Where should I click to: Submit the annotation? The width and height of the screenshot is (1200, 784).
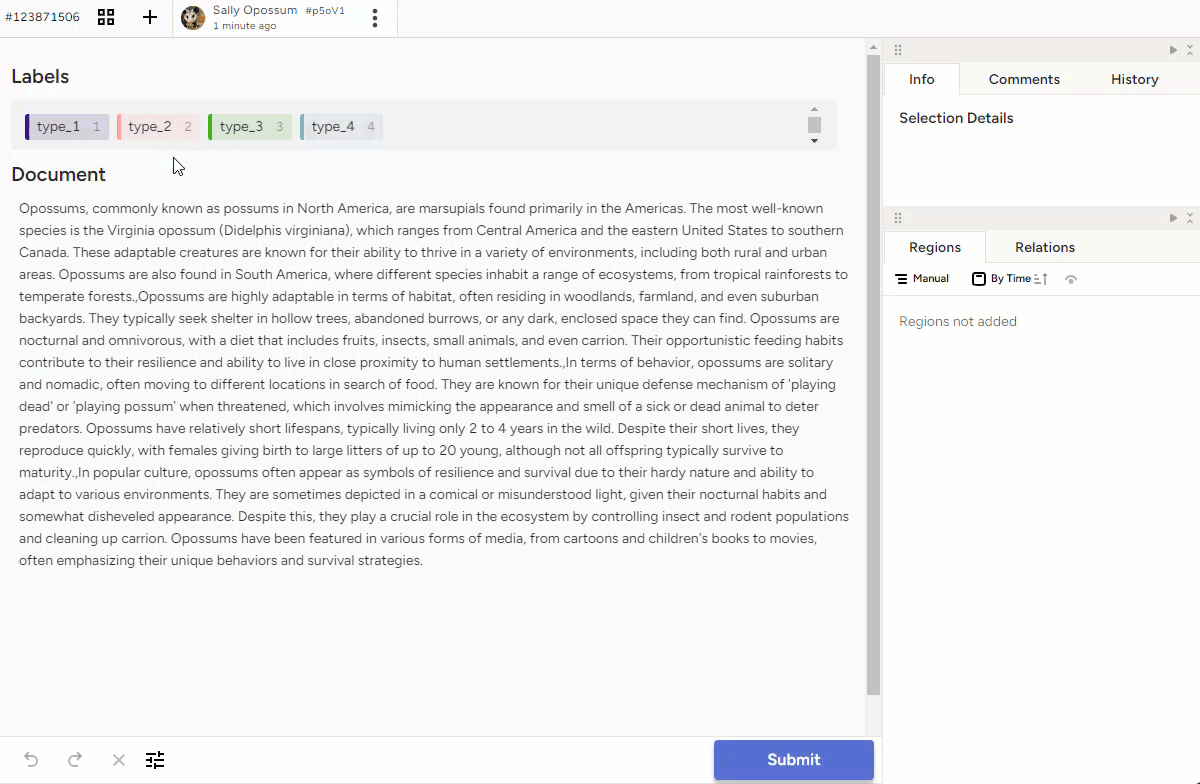tap(793, 760)
